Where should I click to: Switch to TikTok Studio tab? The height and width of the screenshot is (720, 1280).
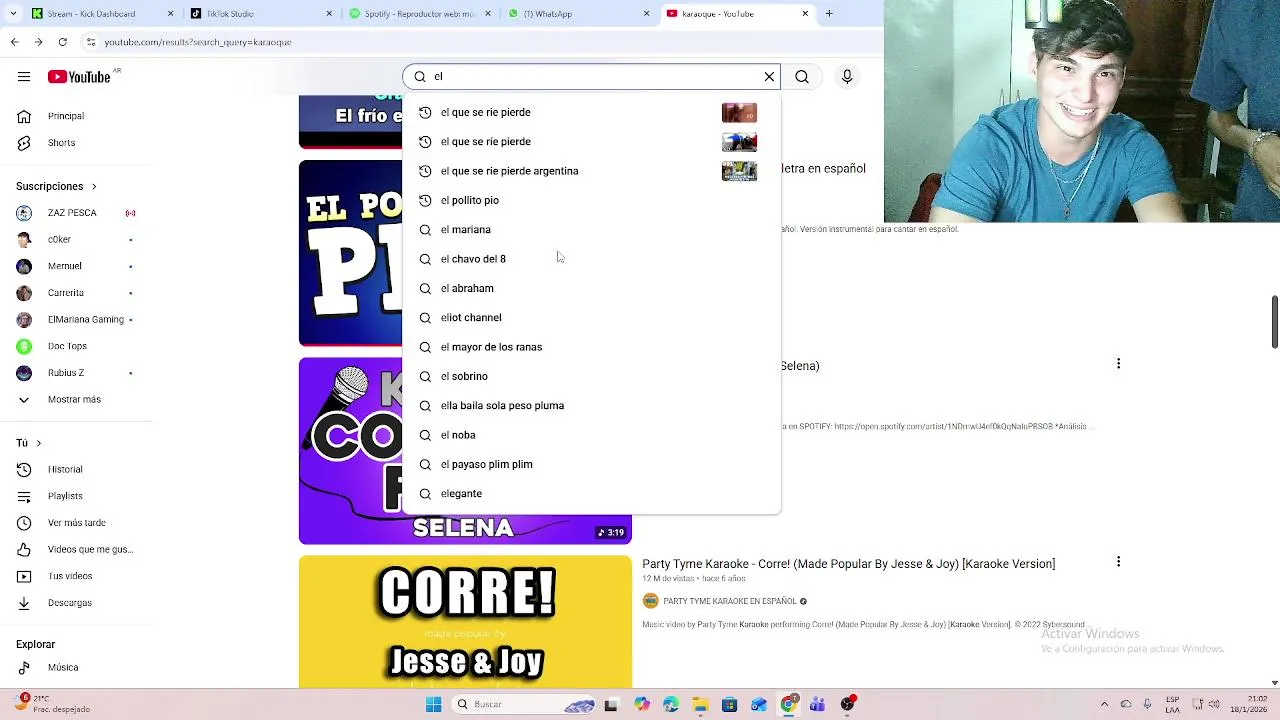(261, 14)
